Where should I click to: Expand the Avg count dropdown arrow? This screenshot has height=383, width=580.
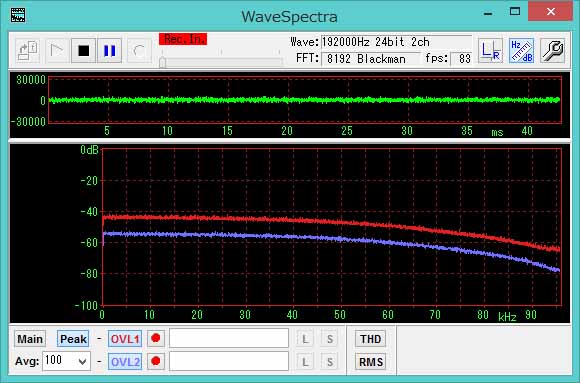tap(82, 362)
